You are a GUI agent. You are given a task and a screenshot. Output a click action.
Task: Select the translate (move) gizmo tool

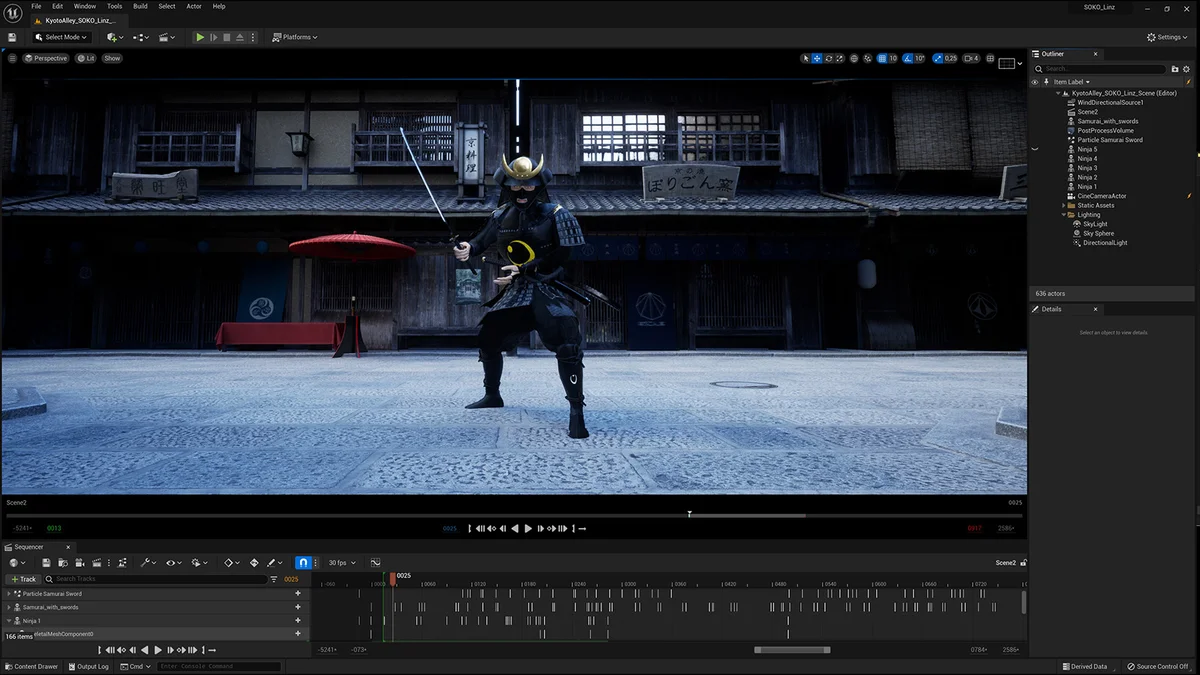817,58
